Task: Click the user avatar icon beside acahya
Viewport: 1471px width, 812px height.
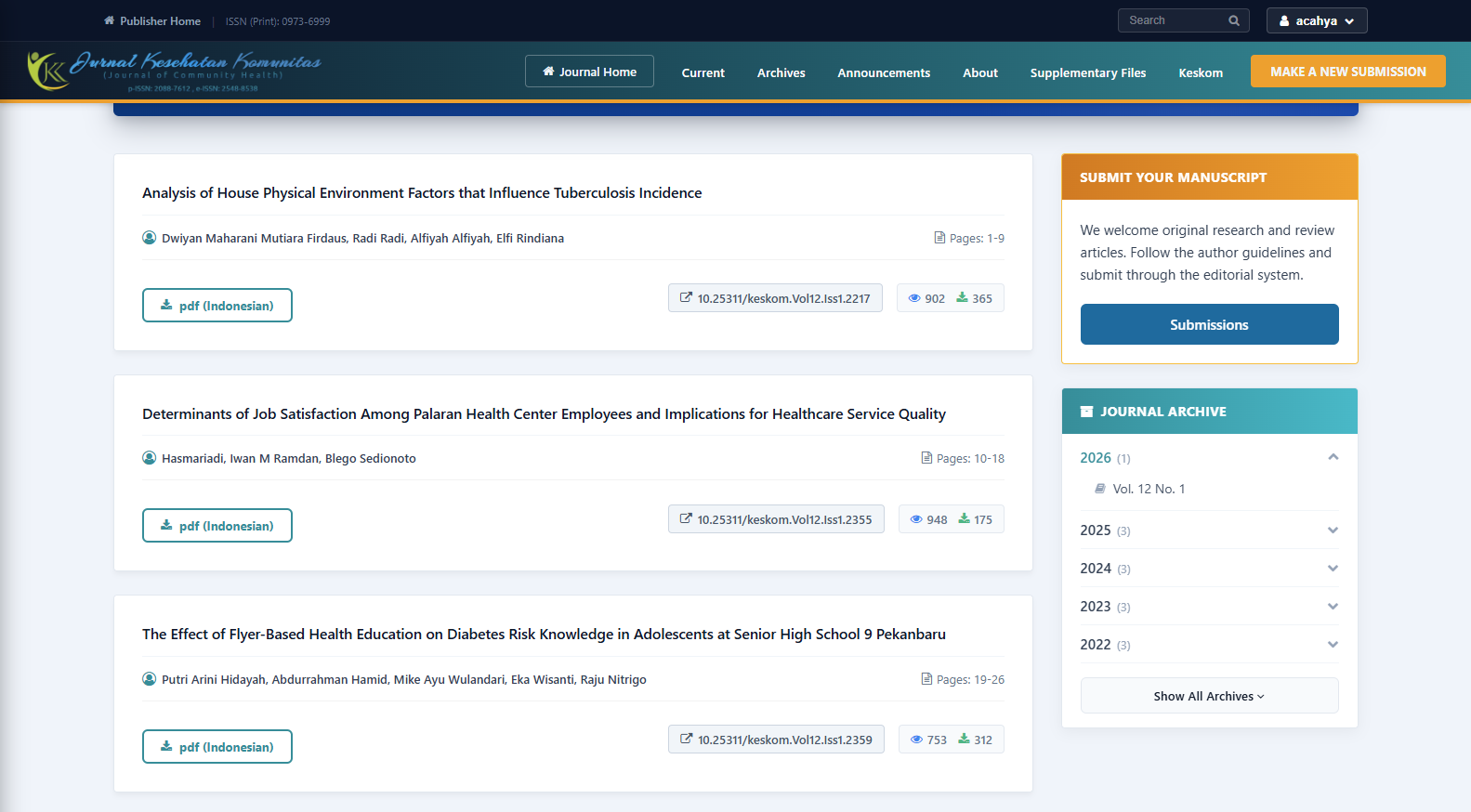Action: [1284, 20]
